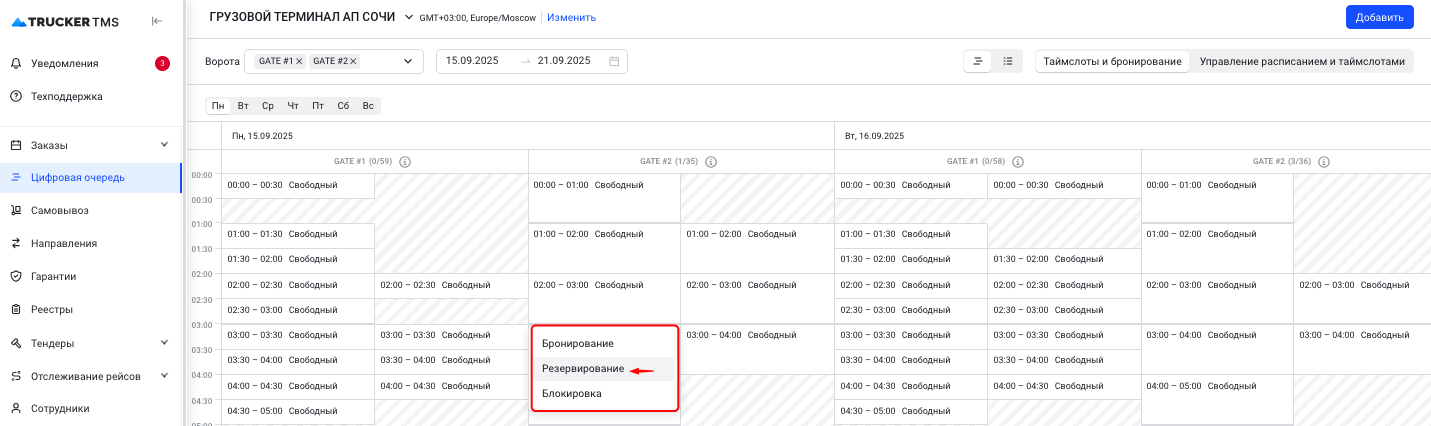Click the start date field 15.09.2025
Viewport: 1431px width, 426px height.
click(x=472, y=61)
